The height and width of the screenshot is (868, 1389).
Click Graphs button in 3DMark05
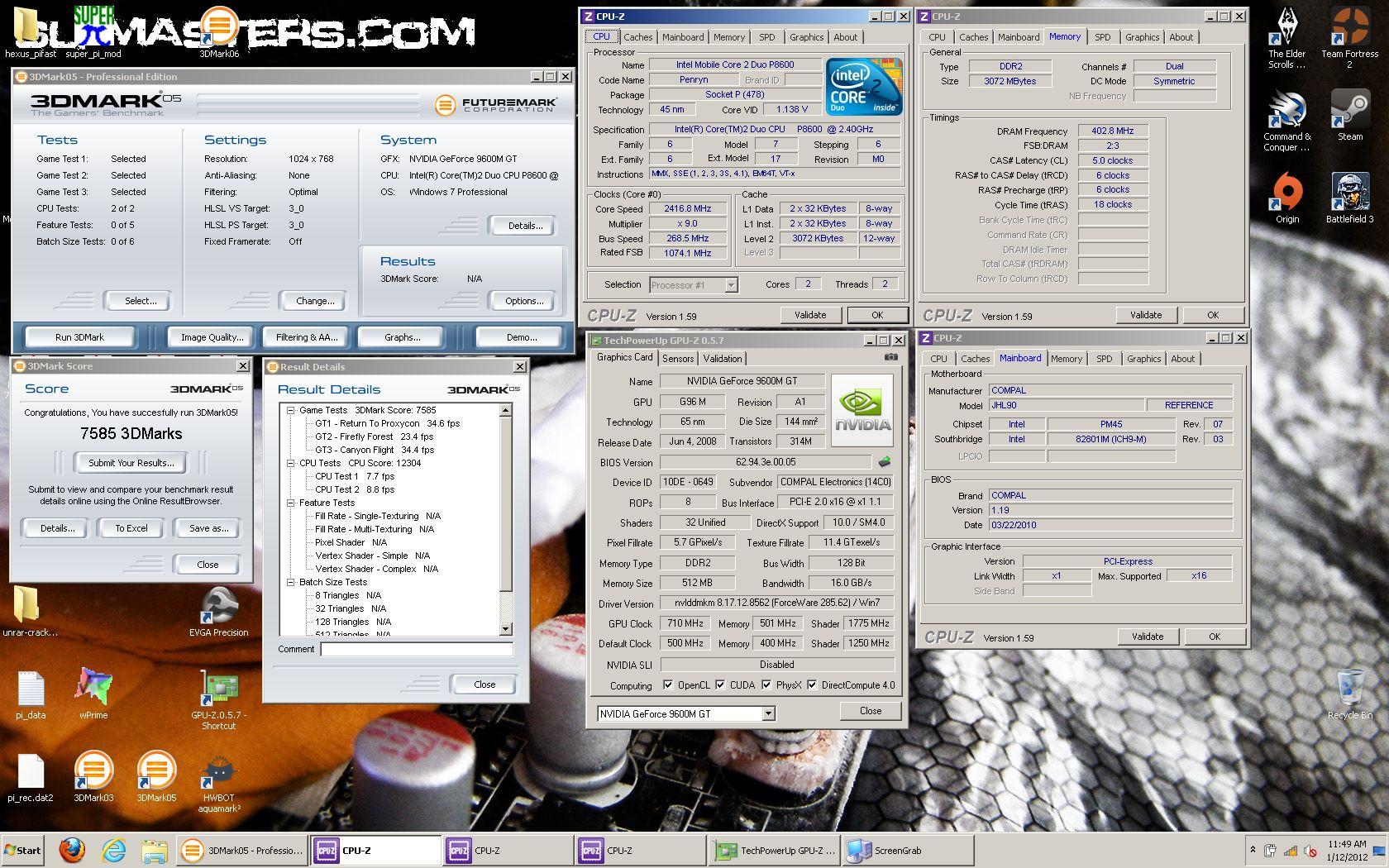click(x=402, y=337)
